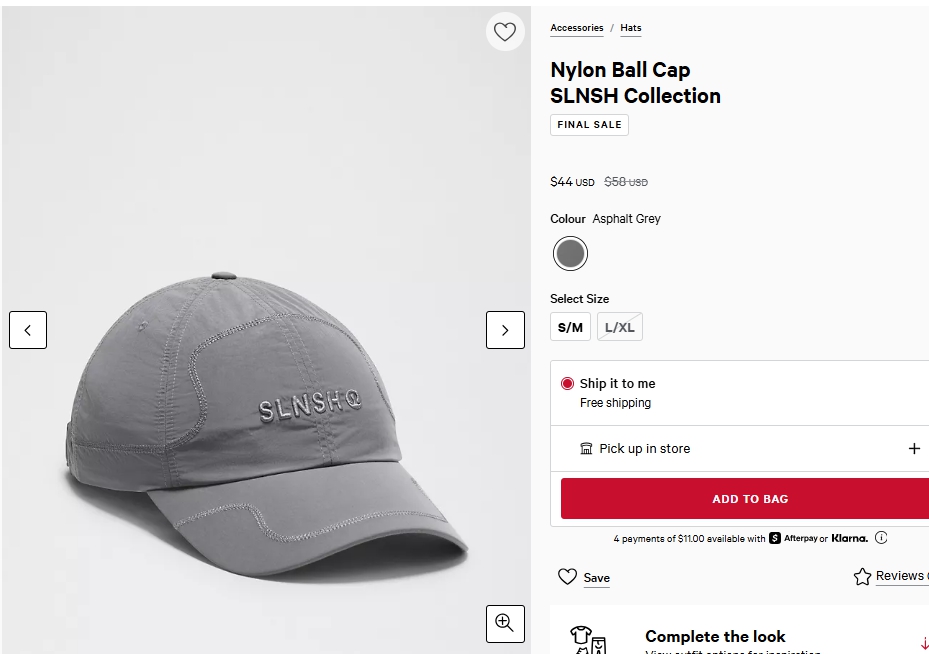Expand the Complete the look section arrow
929x654 pixels.
[924, 643]
